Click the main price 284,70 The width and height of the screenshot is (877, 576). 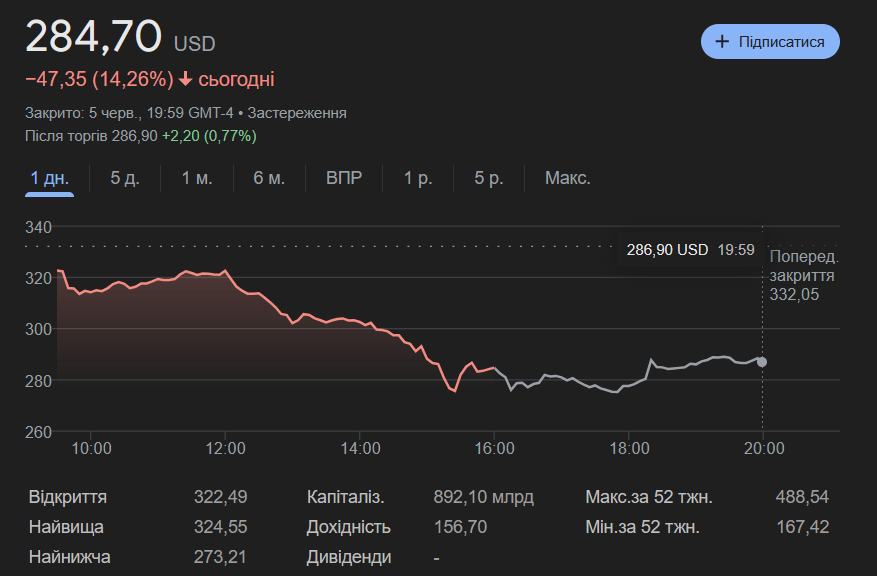click(93, 36)
